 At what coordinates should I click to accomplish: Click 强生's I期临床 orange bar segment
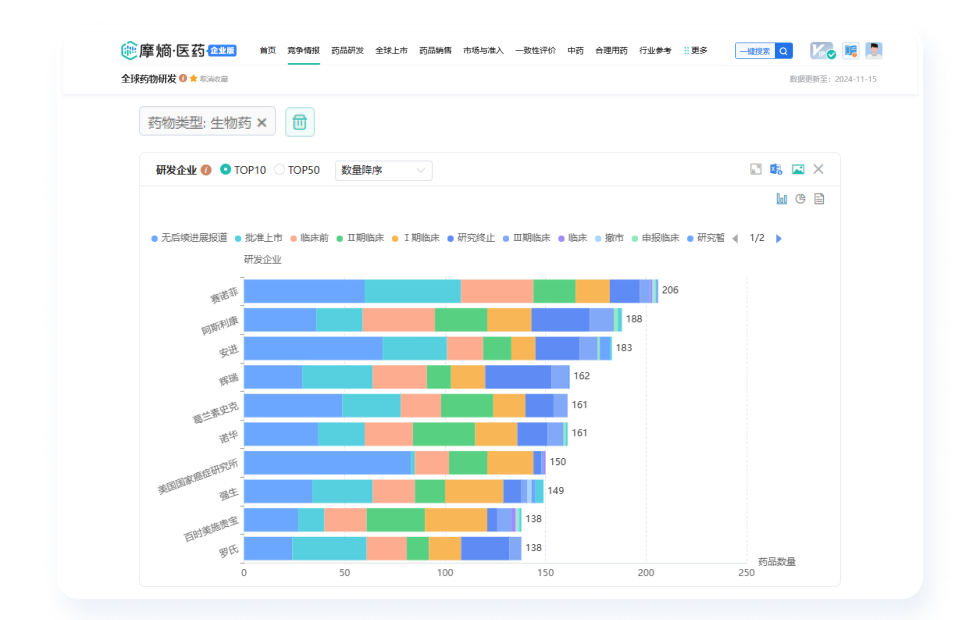pos(474,491)
